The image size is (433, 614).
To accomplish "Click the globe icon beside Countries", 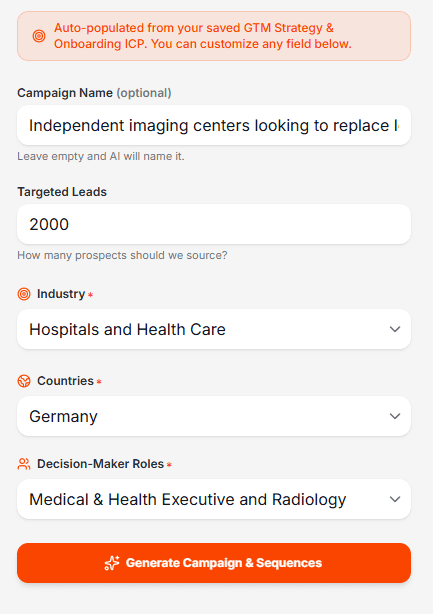I will click(x=24, y=381).
